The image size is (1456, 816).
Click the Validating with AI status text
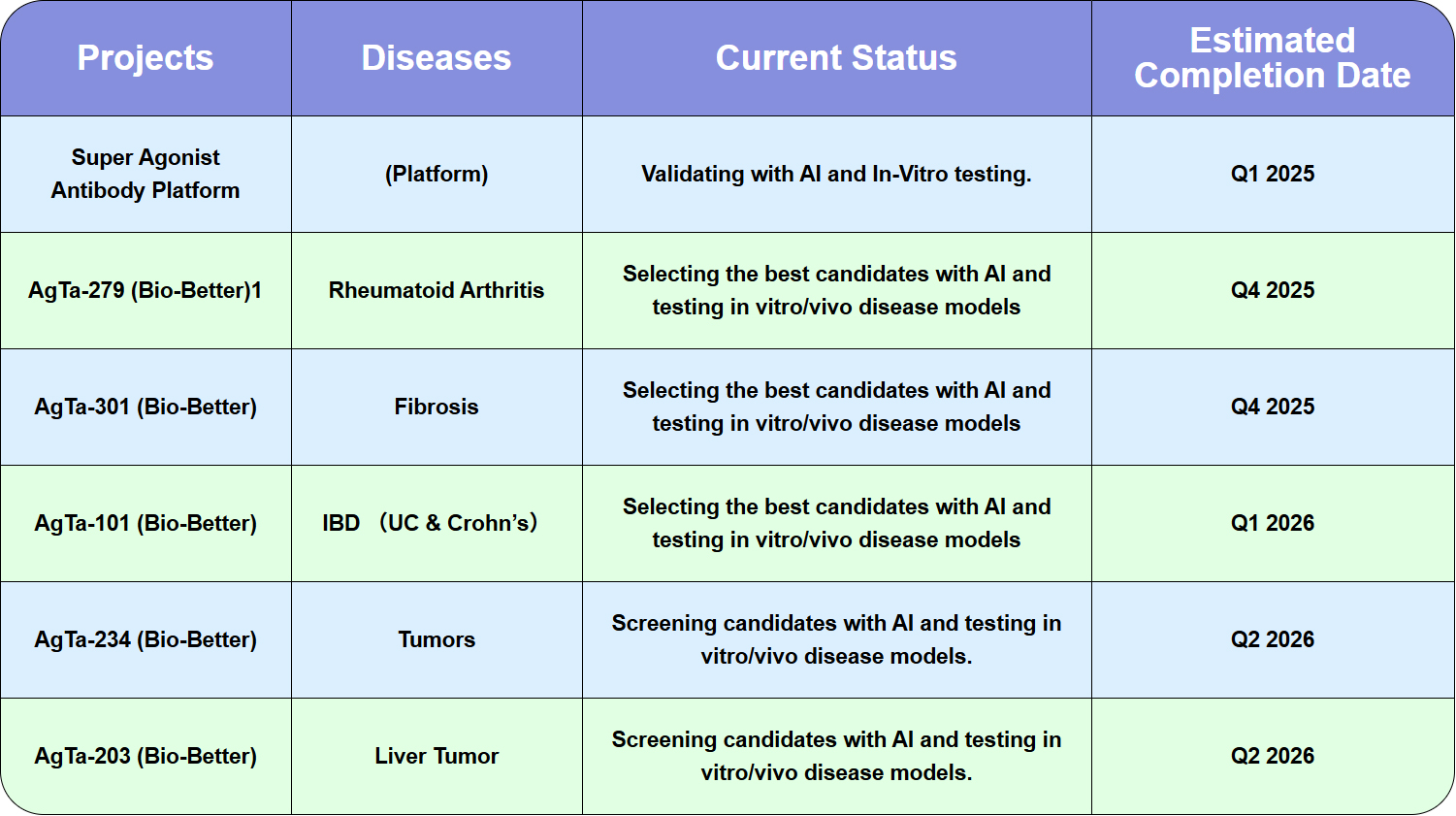(x=836, y=174)
